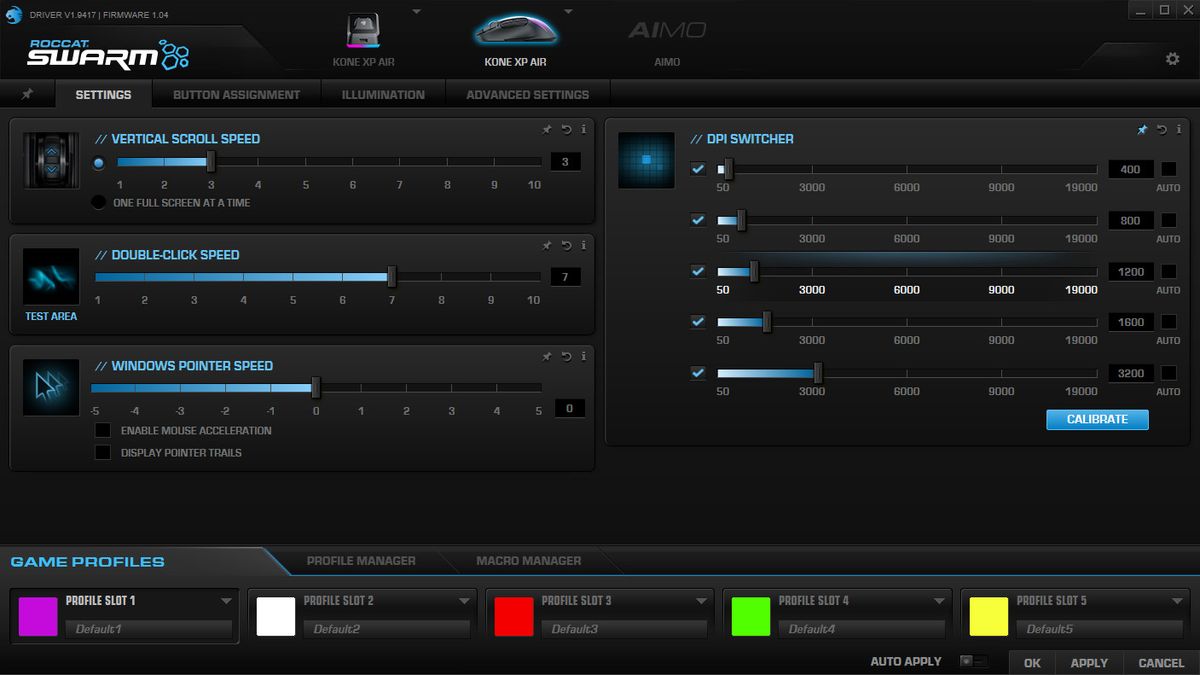Uncheck the 400 DPI level checkbox
Image resolution: width=1200 pixels, height=675 pixels.
pyautogui.click(x=698, y=169)
